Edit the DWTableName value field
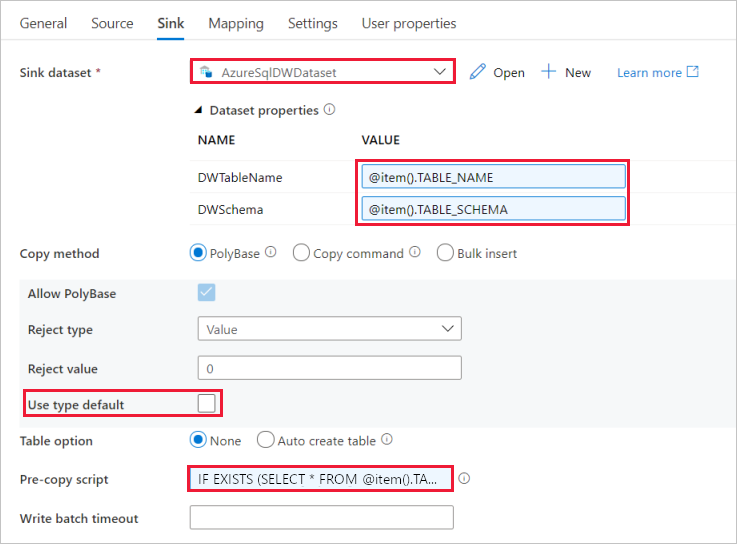Screen dimensions: 737x544 point(493,177)
